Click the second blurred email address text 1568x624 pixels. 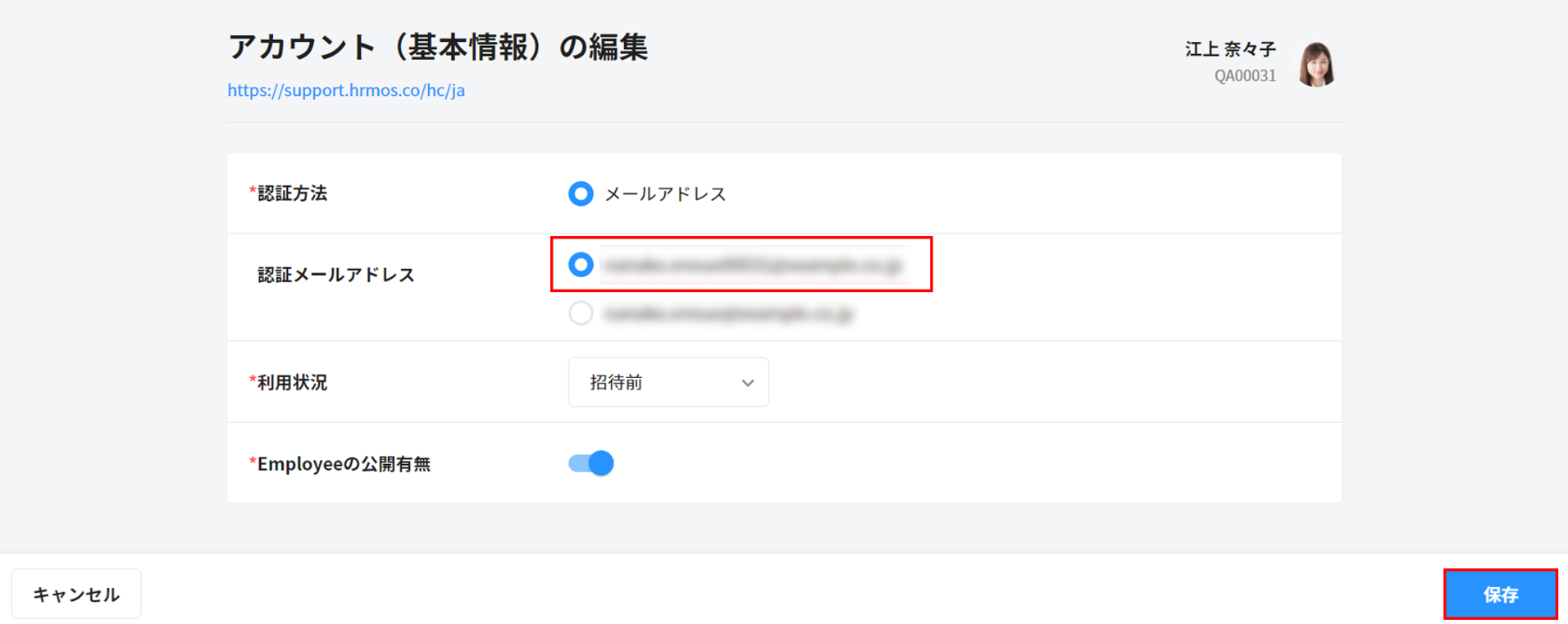pos(727,313)
